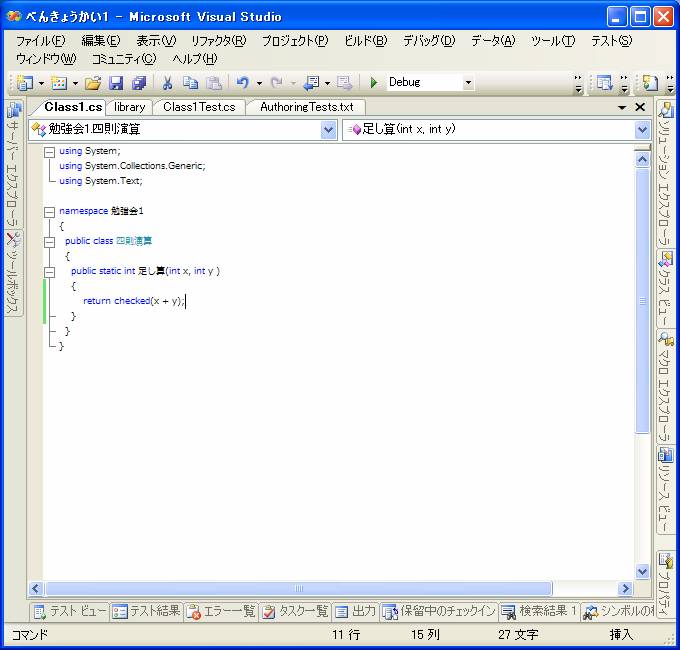Screen dimensions: 680x650
Task: Click the Save icon in the toolbar
Action: point(116,83)
